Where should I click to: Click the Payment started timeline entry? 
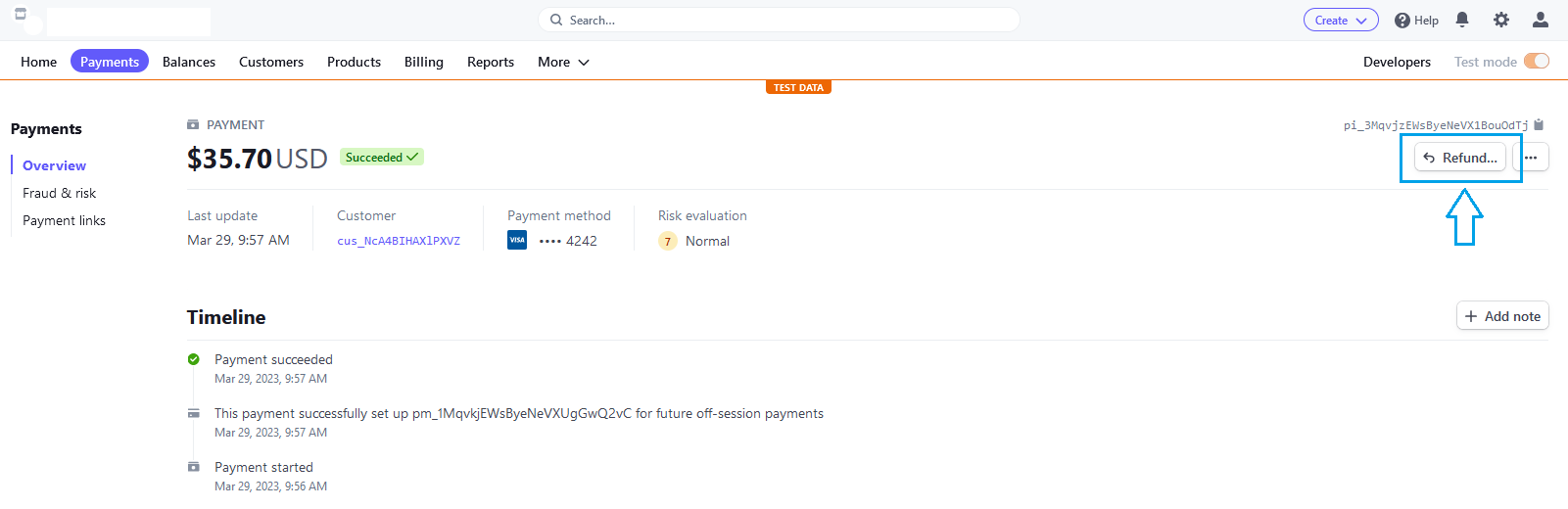pyautogui.click(x=263, y=467)
